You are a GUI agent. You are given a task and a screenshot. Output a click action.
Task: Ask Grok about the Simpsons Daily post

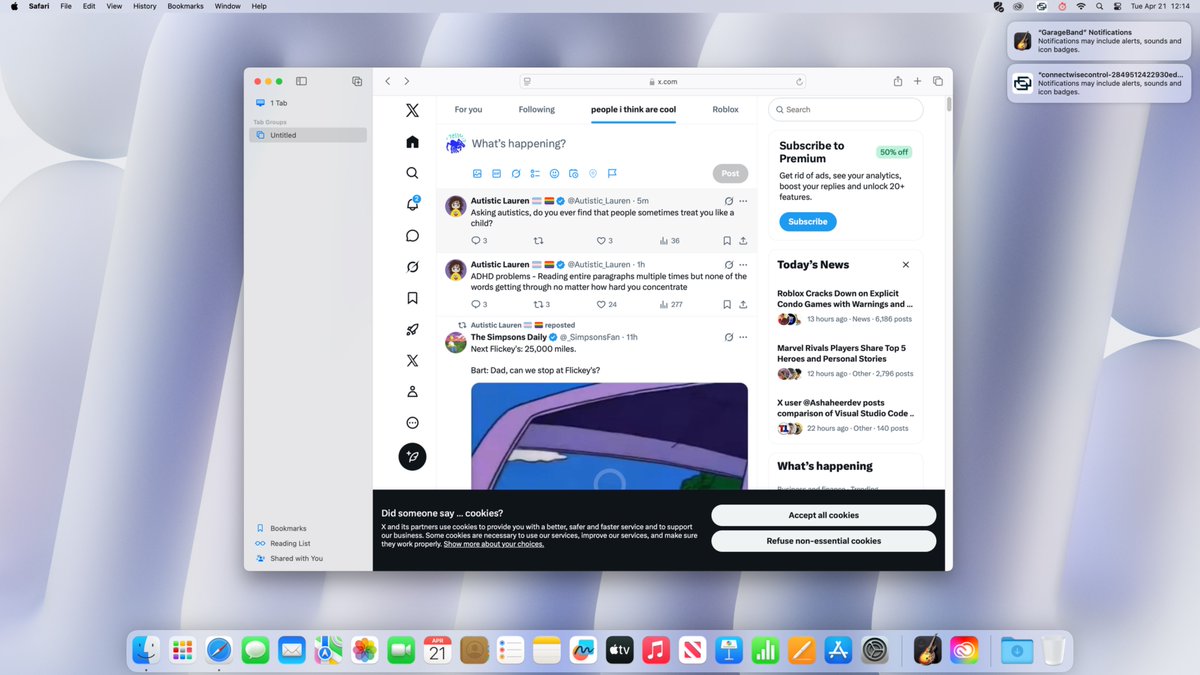click(x=729, y=337)
